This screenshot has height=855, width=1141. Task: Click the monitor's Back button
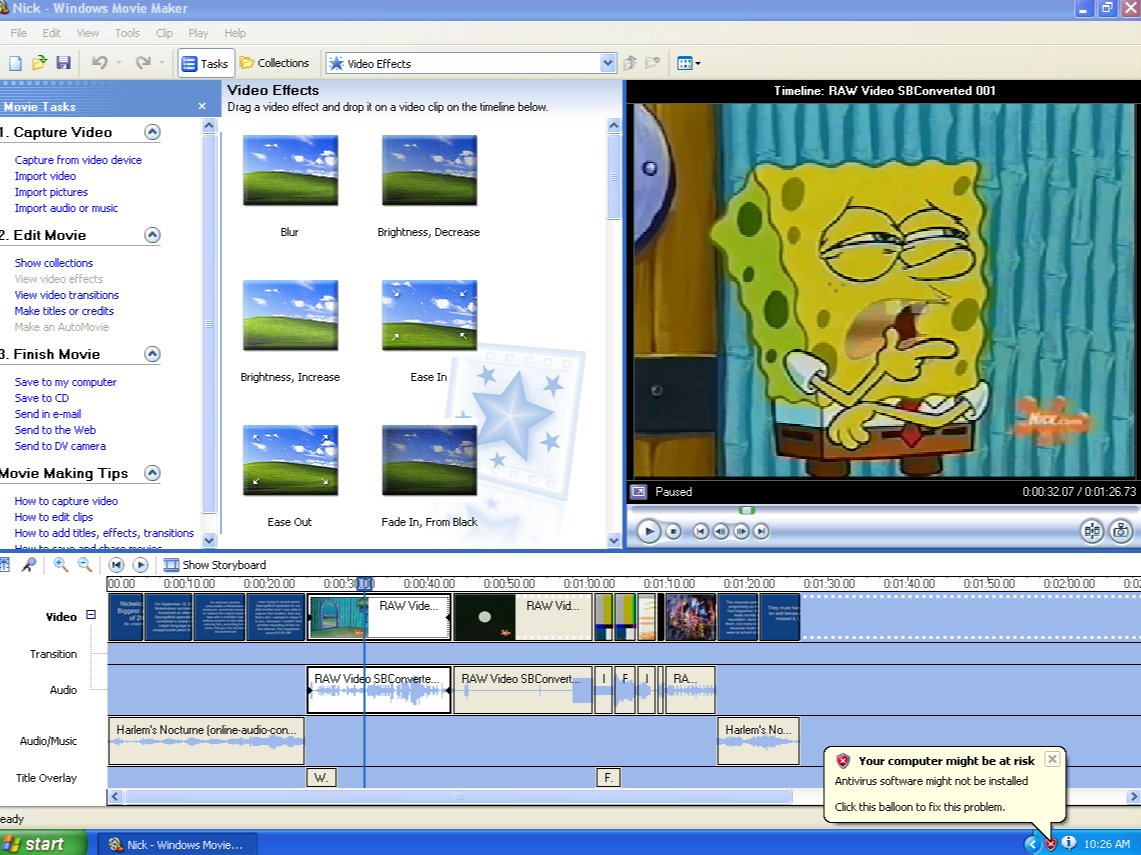point(701,532)
